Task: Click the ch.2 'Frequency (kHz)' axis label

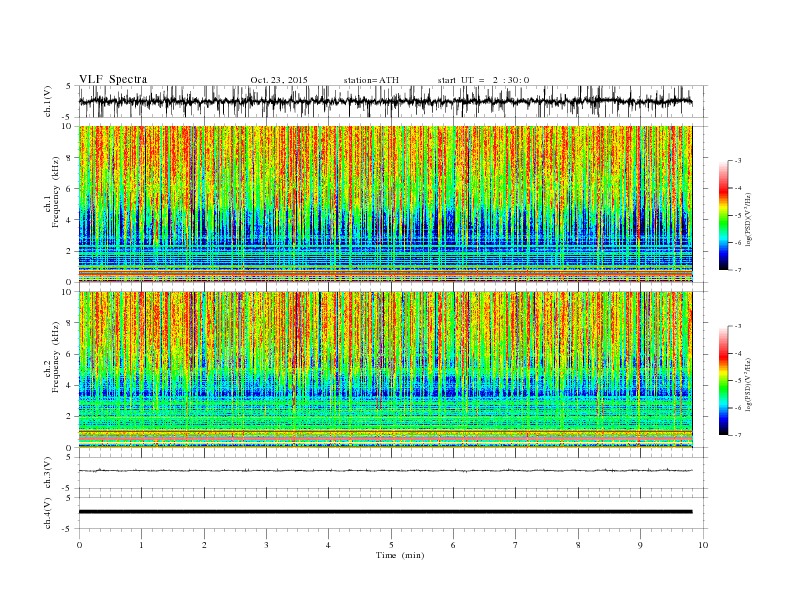Action: pos(55,358)
